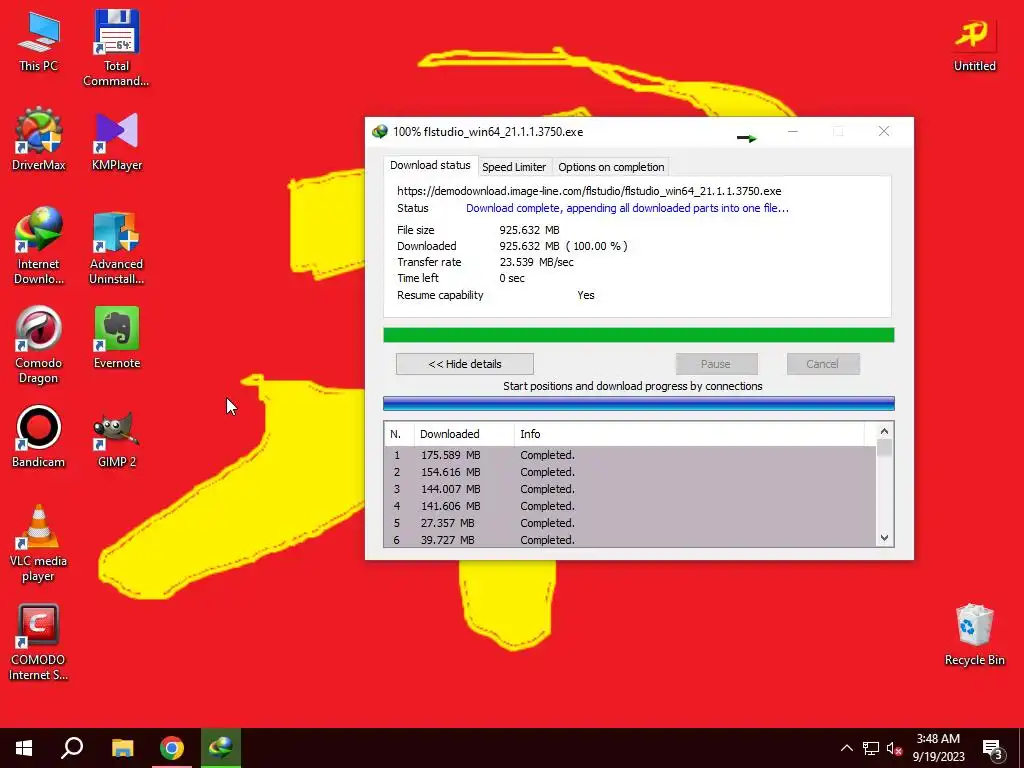1024x768 pixels.
Task: Select connection row 6 with 39.727 MB
Action: tap(630, 539)
